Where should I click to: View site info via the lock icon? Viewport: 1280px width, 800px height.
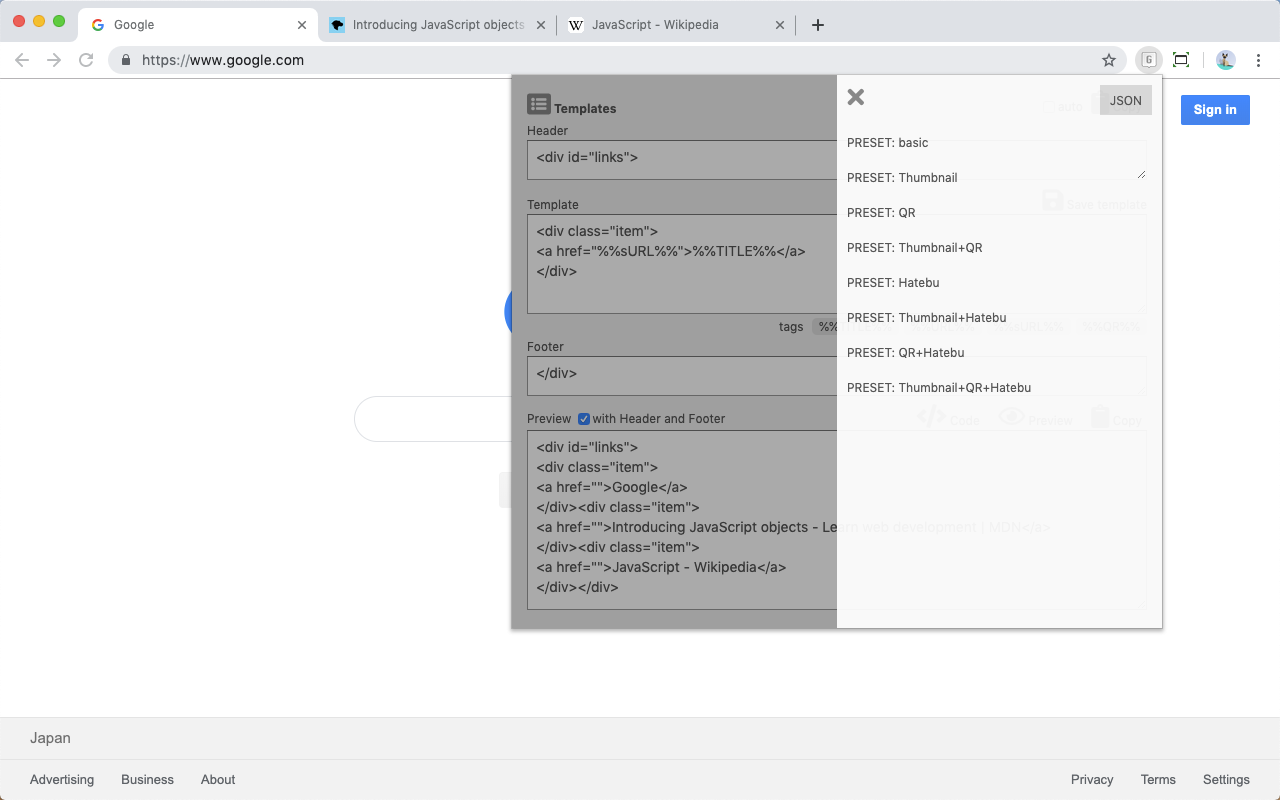point(126,60)
